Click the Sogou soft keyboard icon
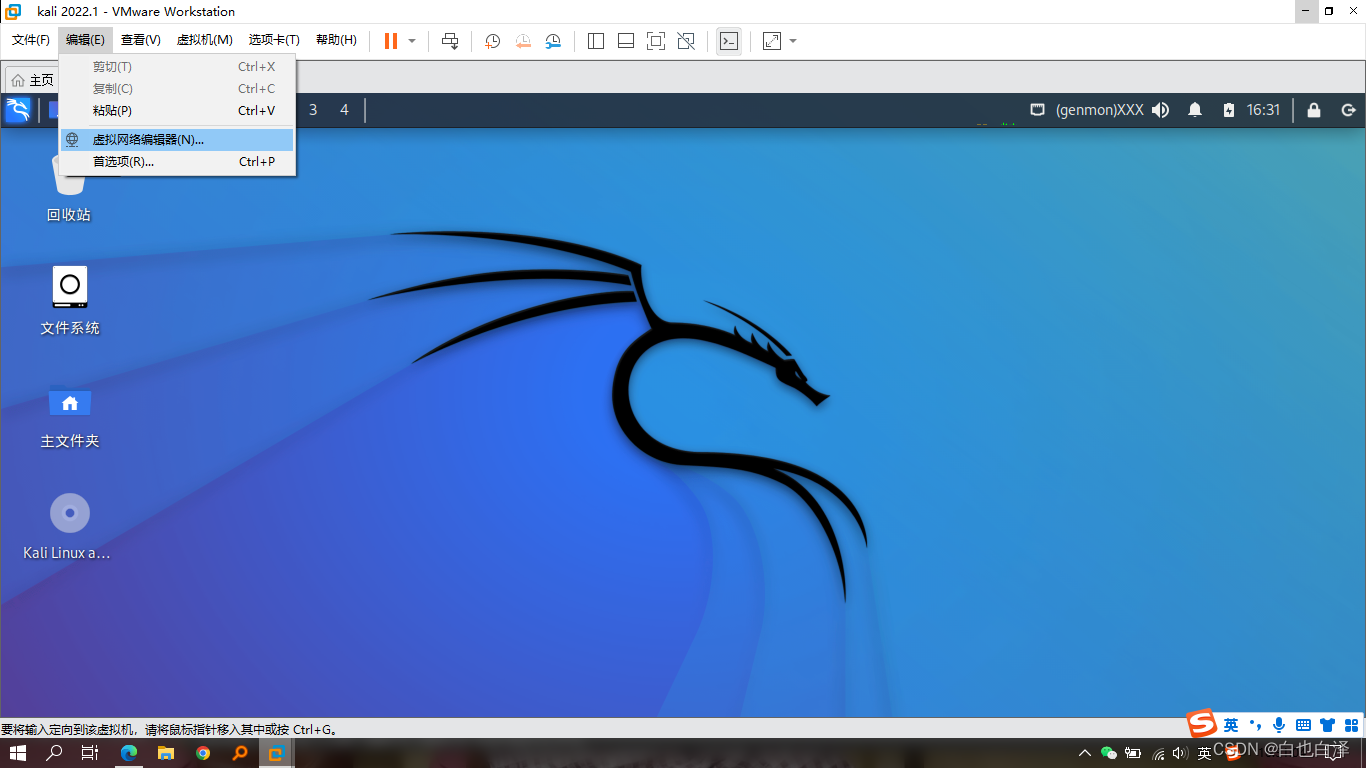Viewport: 1366px width, 768px height. tap(1303, 725)
